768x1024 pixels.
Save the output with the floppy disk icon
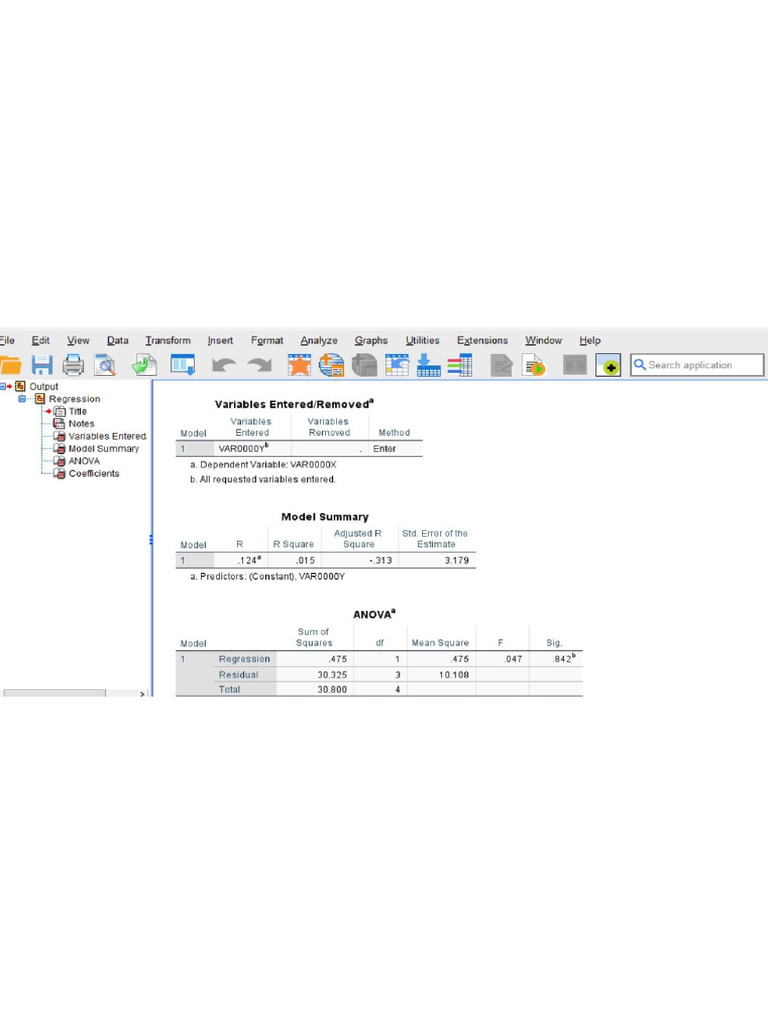point(42,365)
